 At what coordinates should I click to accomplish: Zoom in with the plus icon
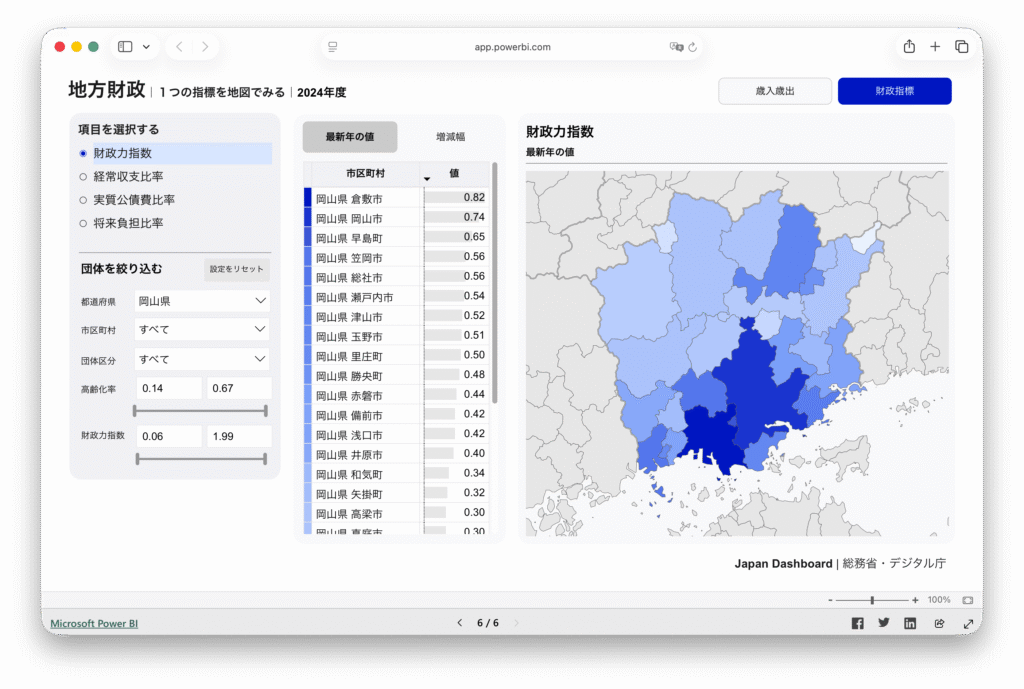[915, 600]
